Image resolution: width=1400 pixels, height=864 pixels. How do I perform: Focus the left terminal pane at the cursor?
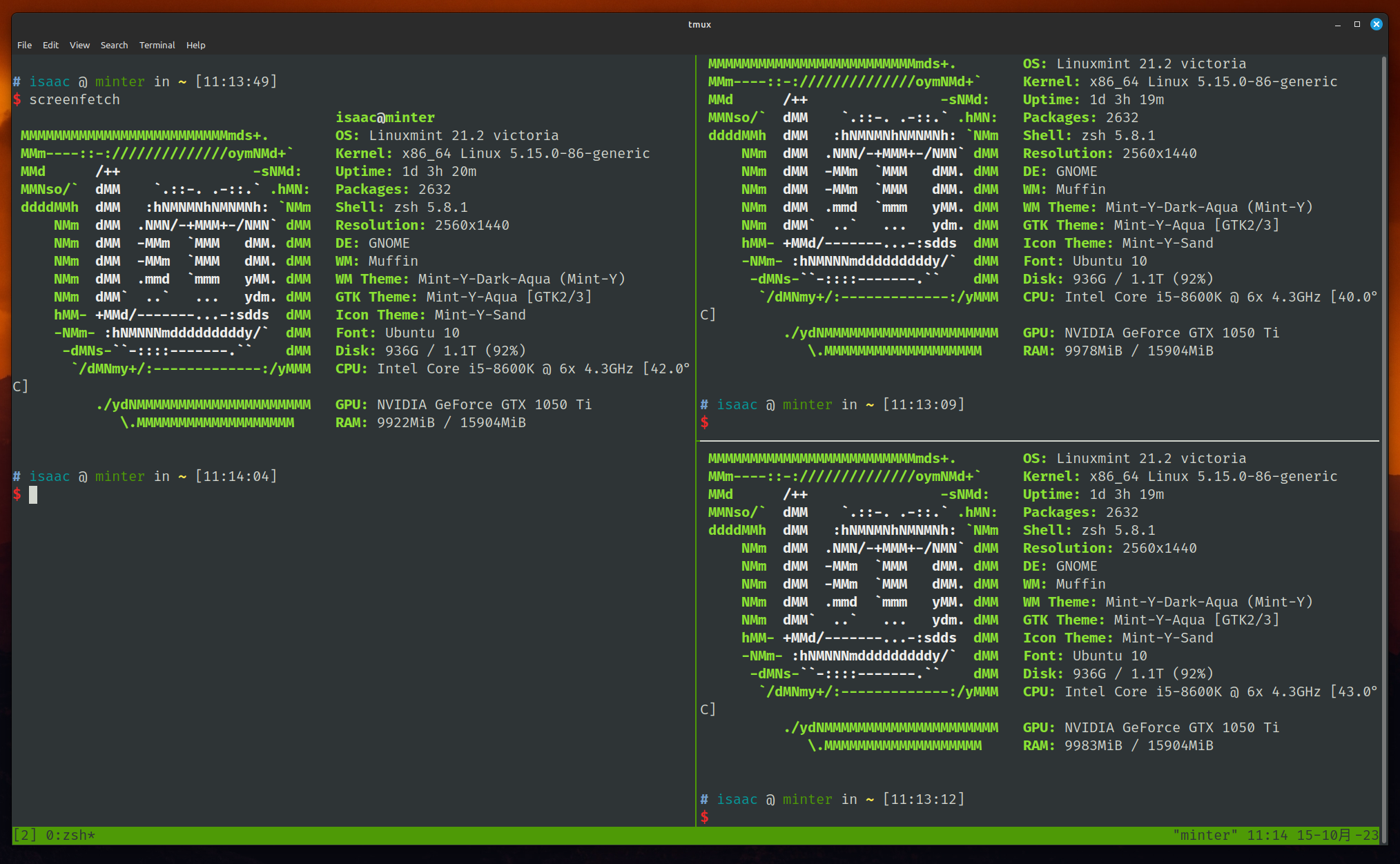[32, 495]
